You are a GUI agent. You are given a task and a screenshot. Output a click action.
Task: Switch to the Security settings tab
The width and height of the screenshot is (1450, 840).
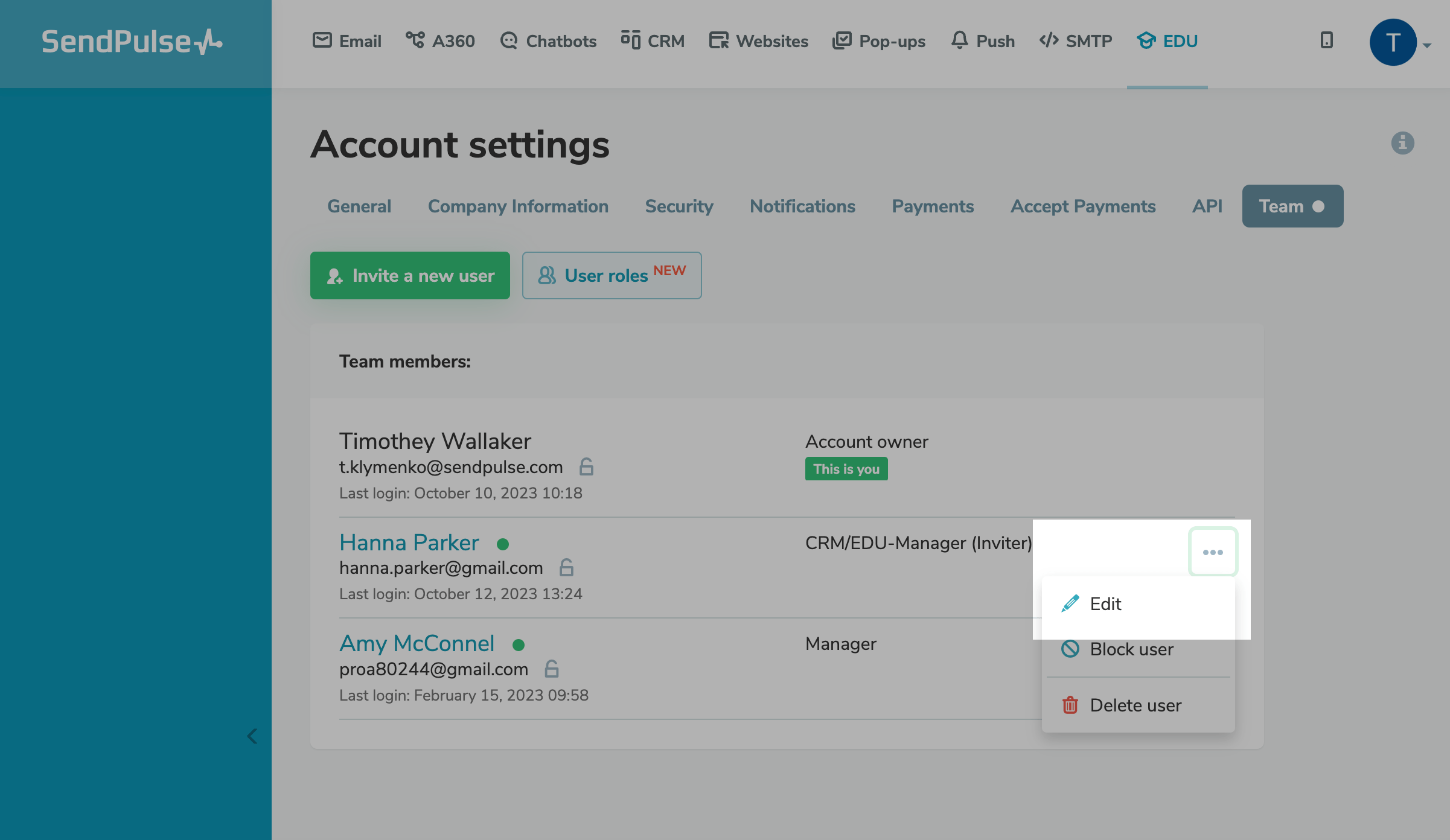pos(679,206)
